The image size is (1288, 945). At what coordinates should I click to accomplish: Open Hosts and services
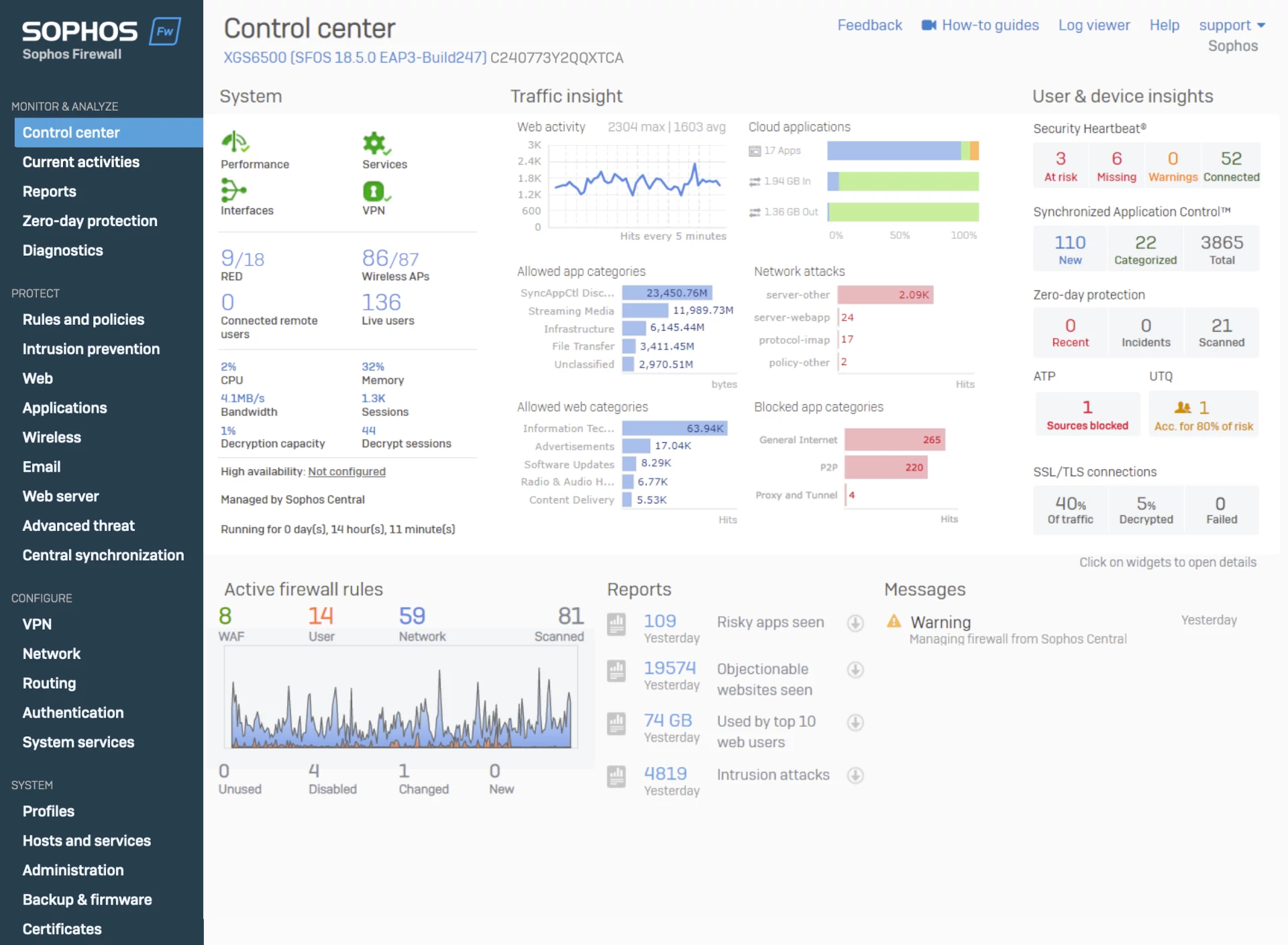87,841
